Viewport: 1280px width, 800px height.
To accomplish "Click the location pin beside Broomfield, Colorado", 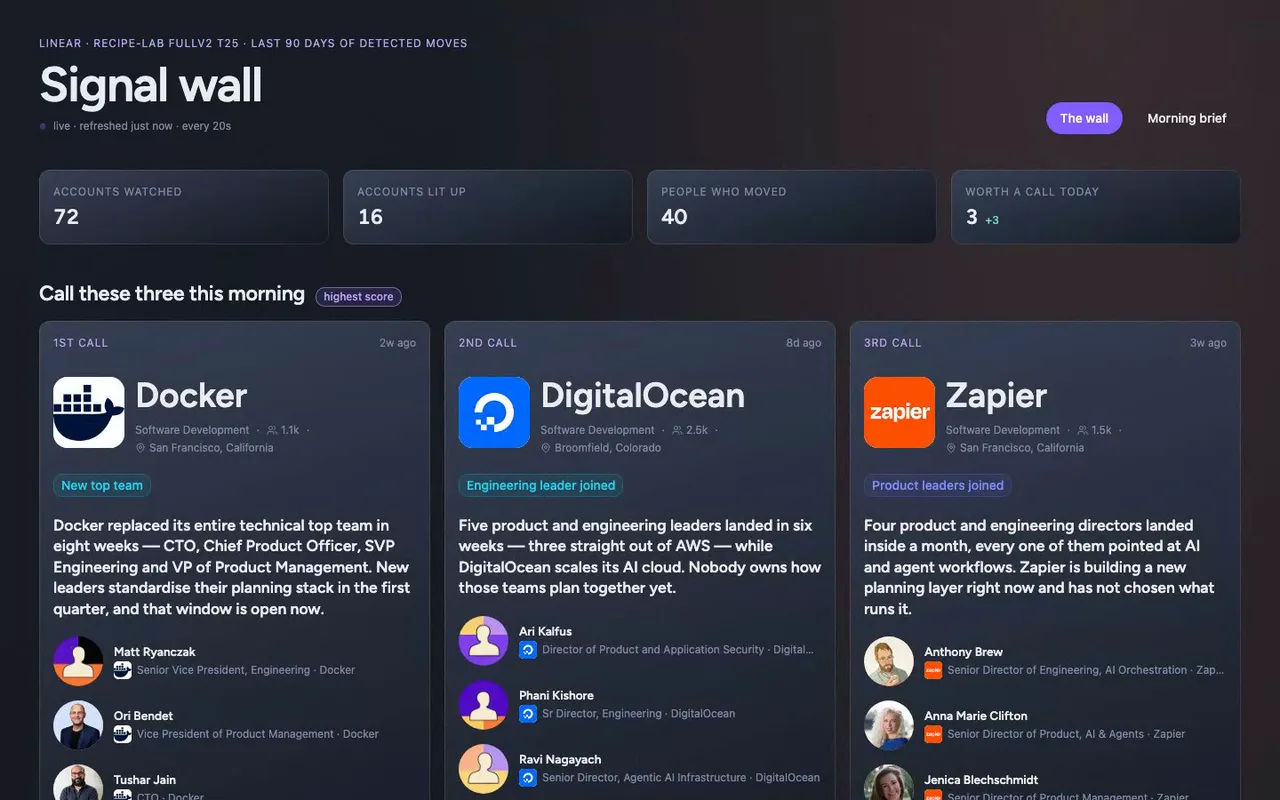I will click(x=546, y=448).
